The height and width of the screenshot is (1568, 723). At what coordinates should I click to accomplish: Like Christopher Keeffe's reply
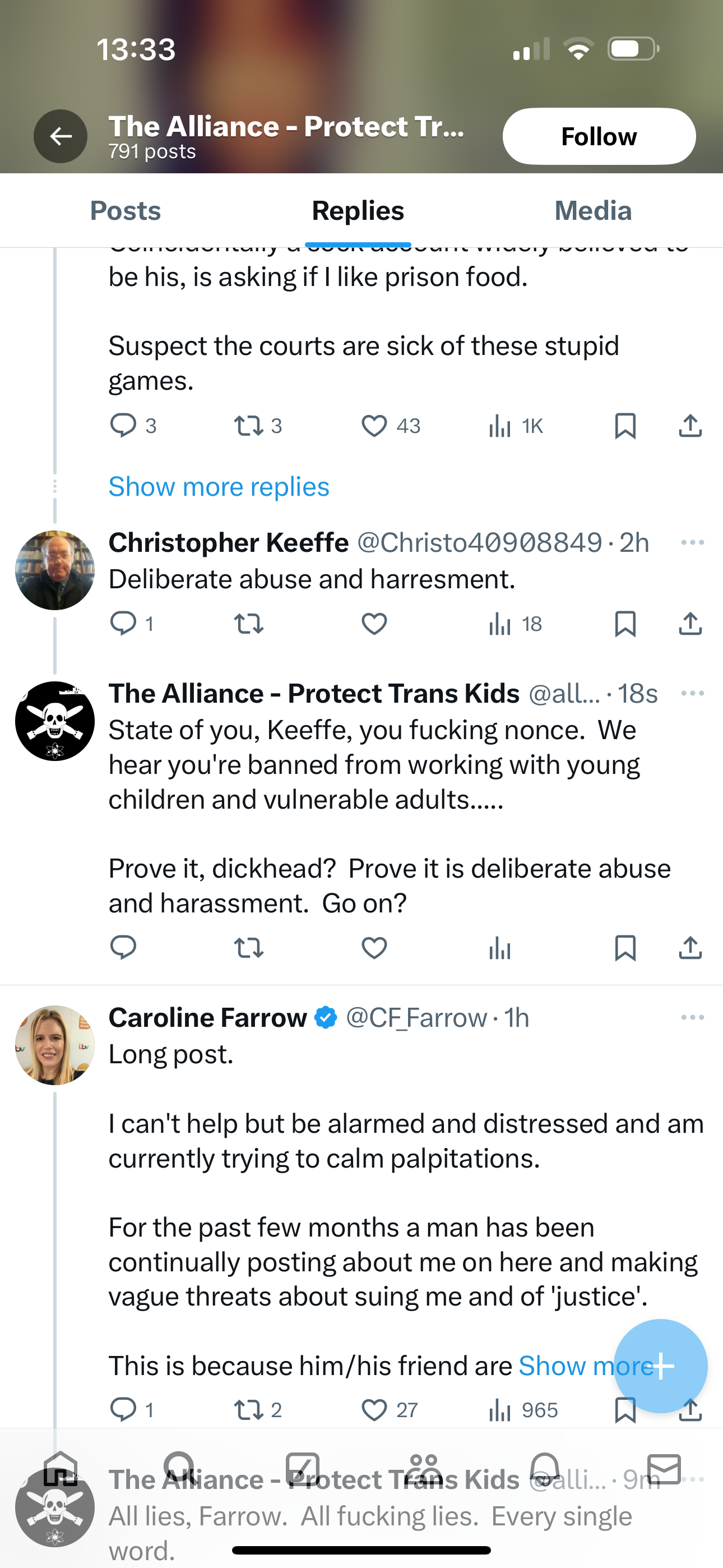(x=374, y=623)
